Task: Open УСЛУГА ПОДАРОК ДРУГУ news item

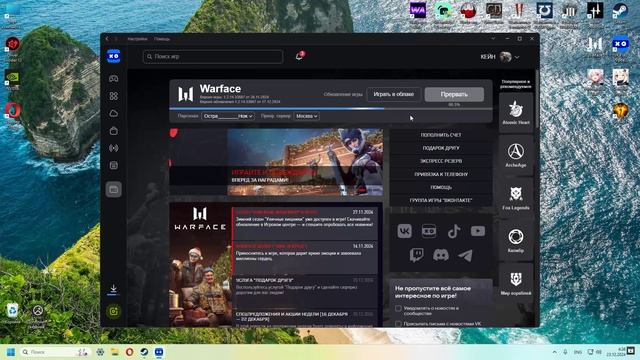Action: (x=304, y=292)
